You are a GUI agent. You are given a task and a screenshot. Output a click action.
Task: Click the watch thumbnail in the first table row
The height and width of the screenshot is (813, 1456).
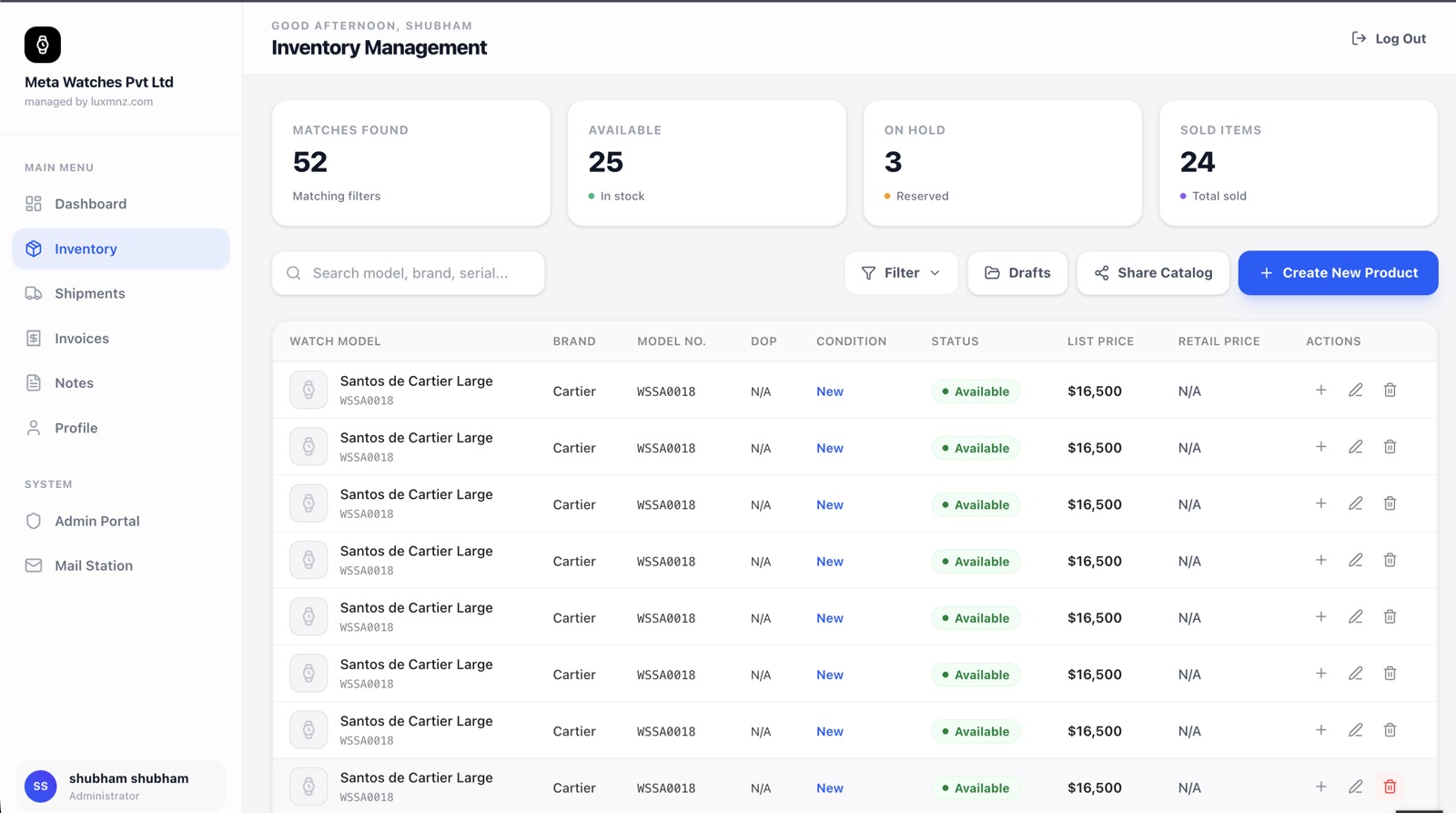point(308,391)
